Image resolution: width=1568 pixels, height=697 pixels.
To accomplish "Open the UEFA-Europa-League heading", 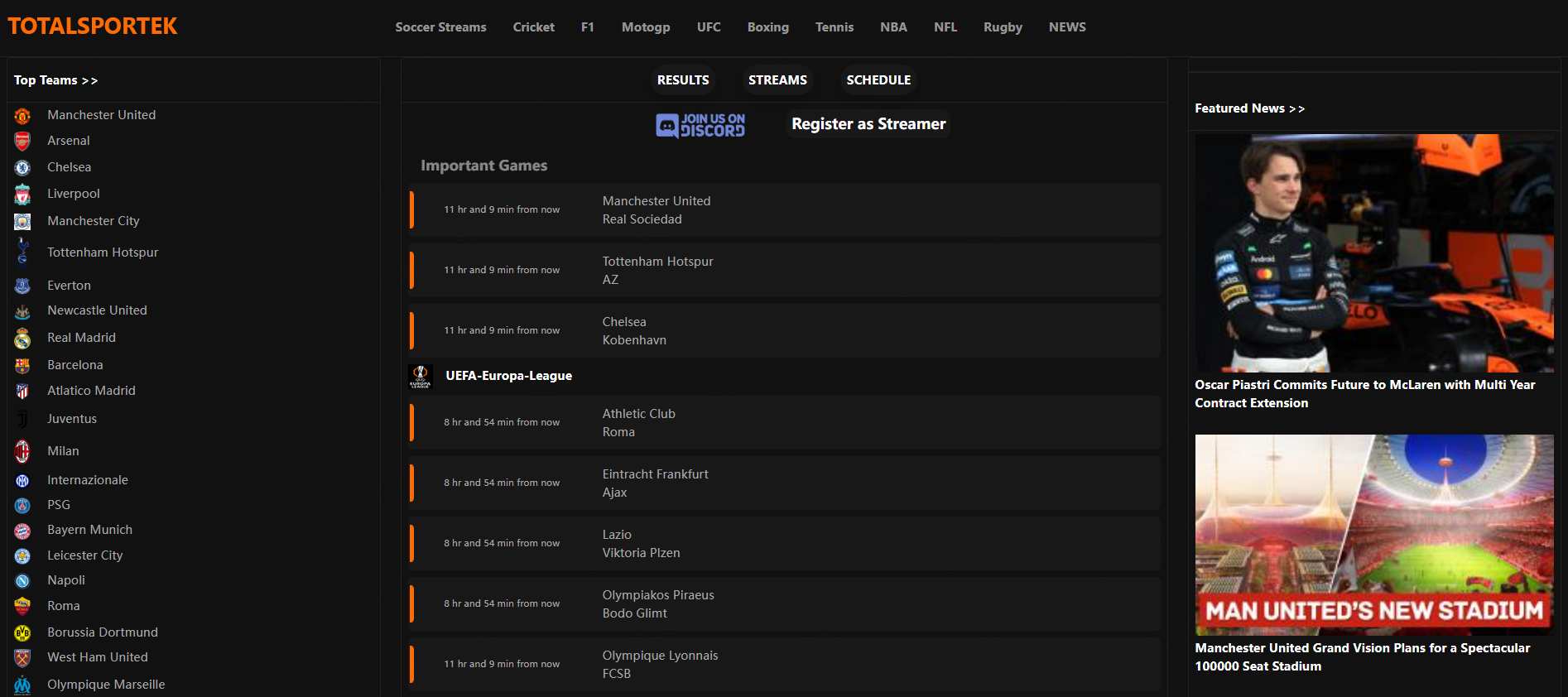I will (x=508, y=376).
